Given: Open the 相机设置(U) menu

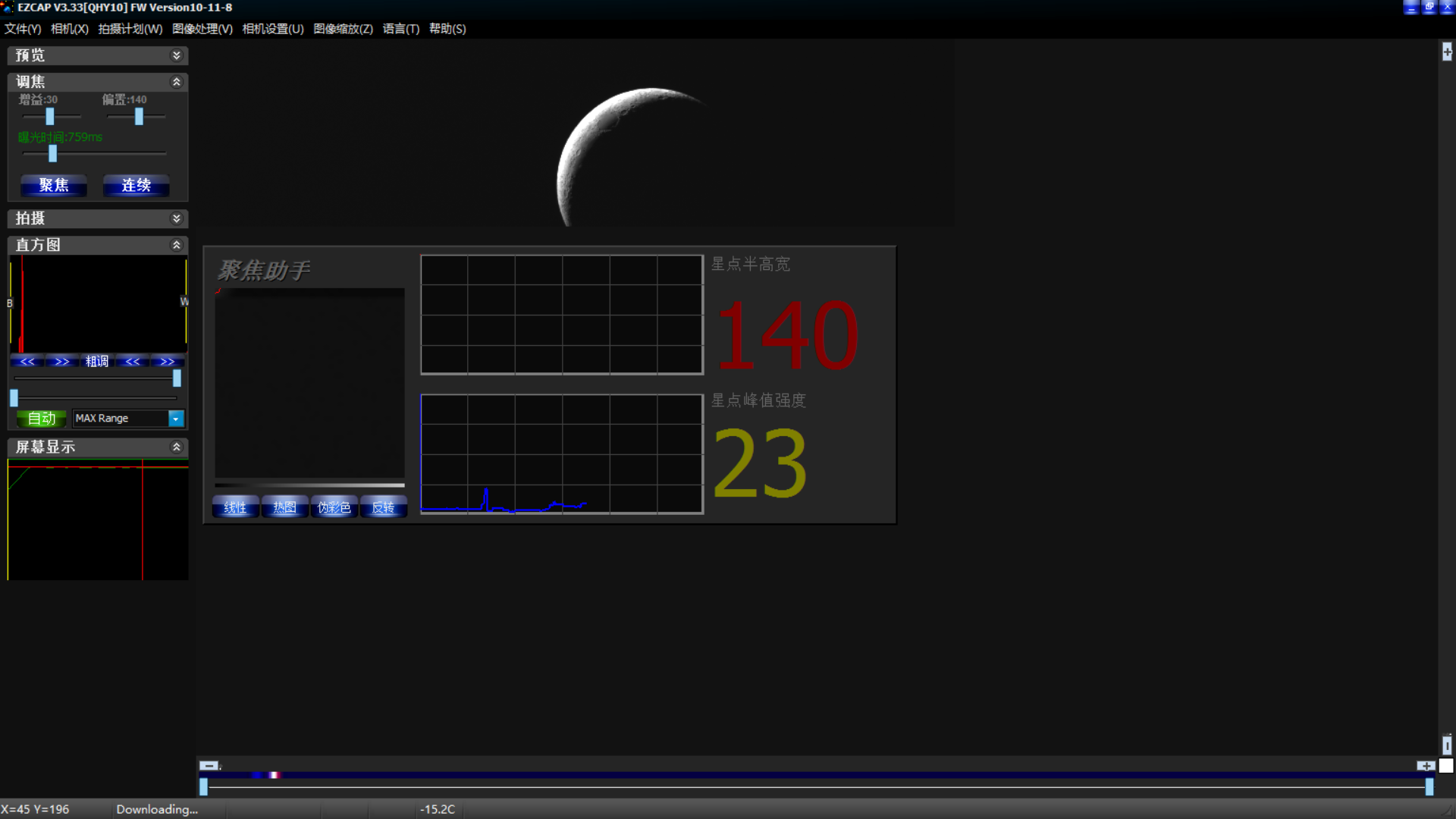Looking at the screenshot, I should [x=273, y=29].
